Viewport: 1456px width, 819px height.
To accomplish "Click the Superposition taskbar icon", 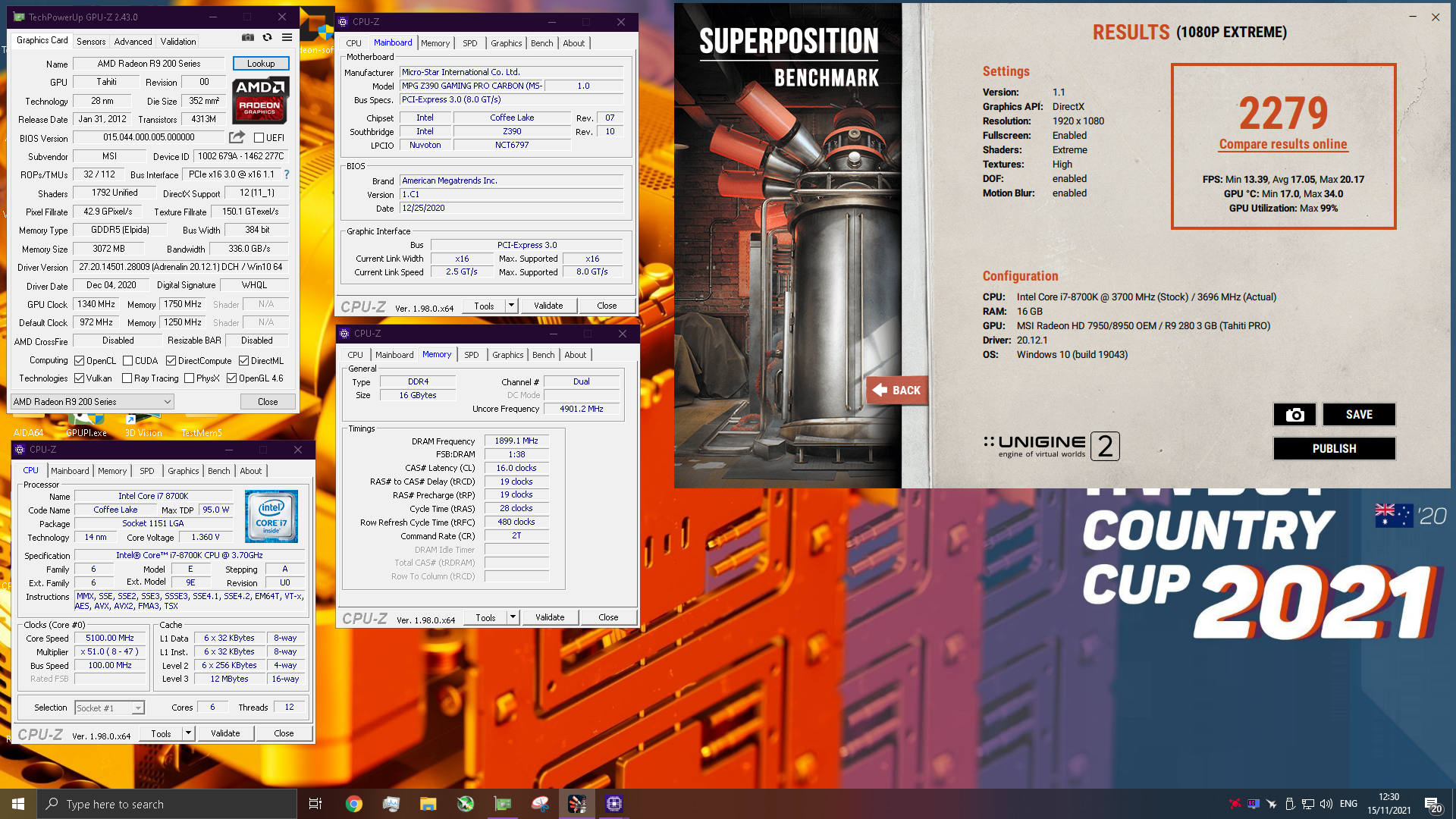I will pos(577,804).
